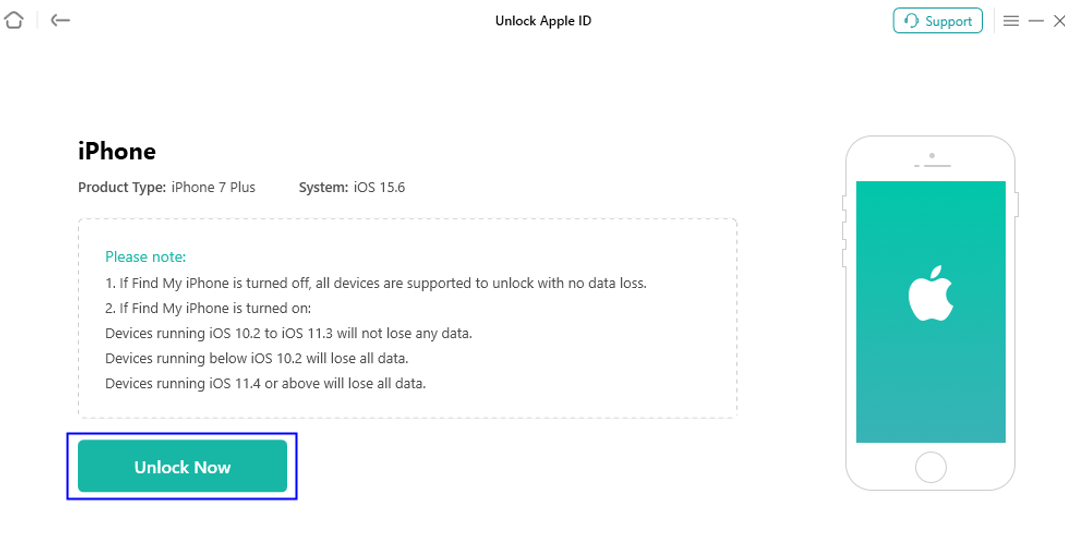The image size is (1075, 543).
Task: Click the iPhone device name heading
Action: tap(117, 151)
